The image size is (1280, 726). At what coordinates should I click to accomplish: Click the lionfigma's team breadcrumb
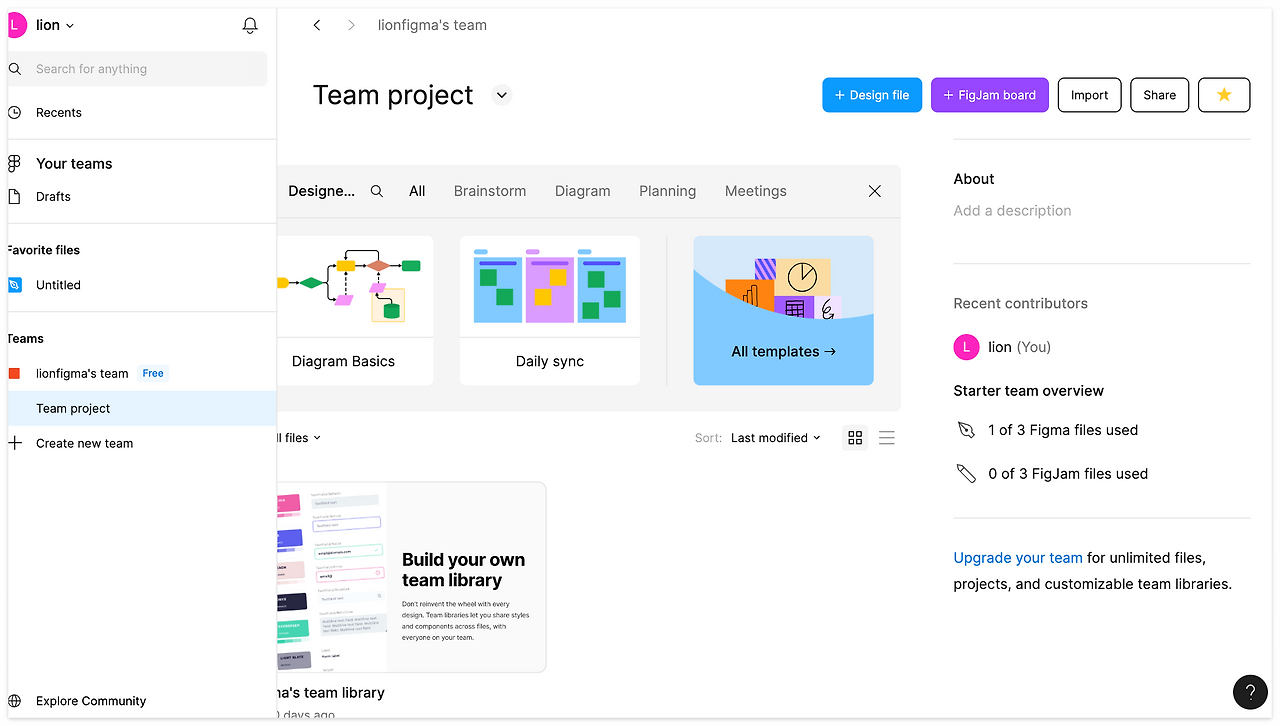(432, 25)
